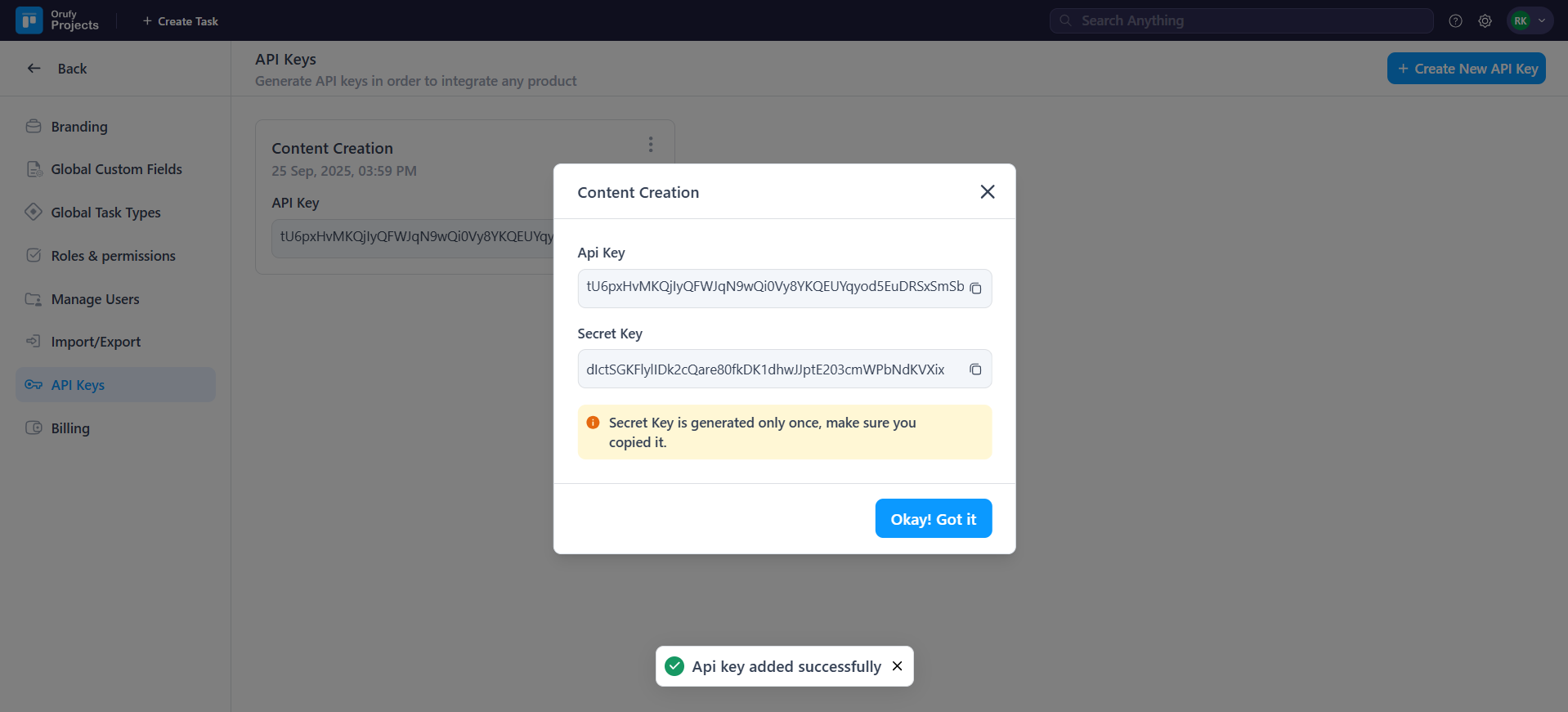
Task: Copy the Api Key value
Action: click(975, 289)
